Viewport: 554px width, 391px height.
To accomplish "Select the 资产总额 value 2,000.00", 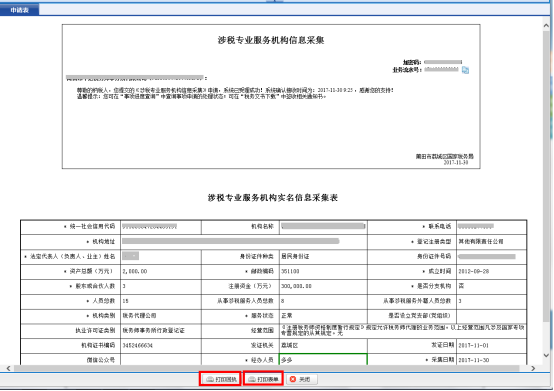I will pyautogui.click(x=135, y=271).
